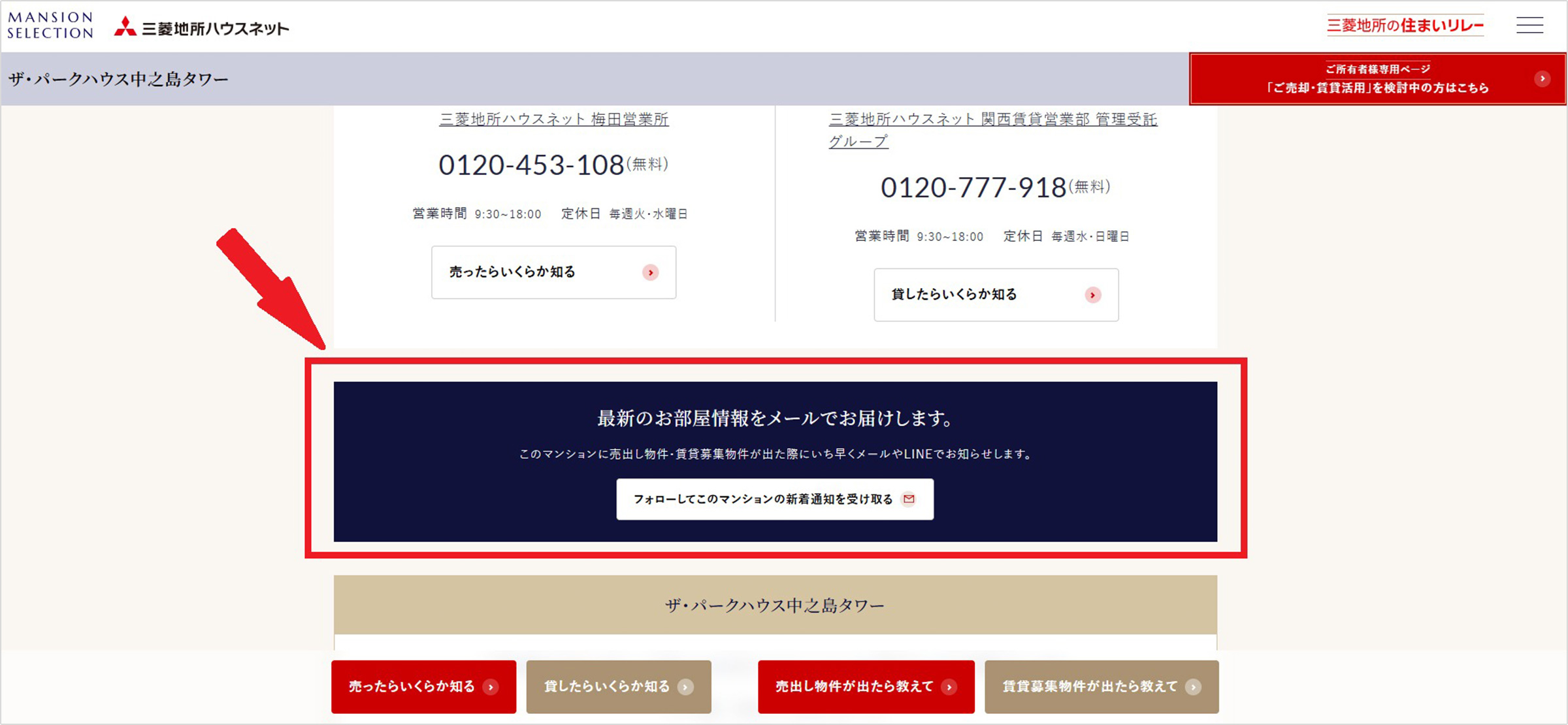The height and width of the screenshot is (725, 1568).
Task: Click arrow icon on owner page red banner
Action: point(1542,78)
